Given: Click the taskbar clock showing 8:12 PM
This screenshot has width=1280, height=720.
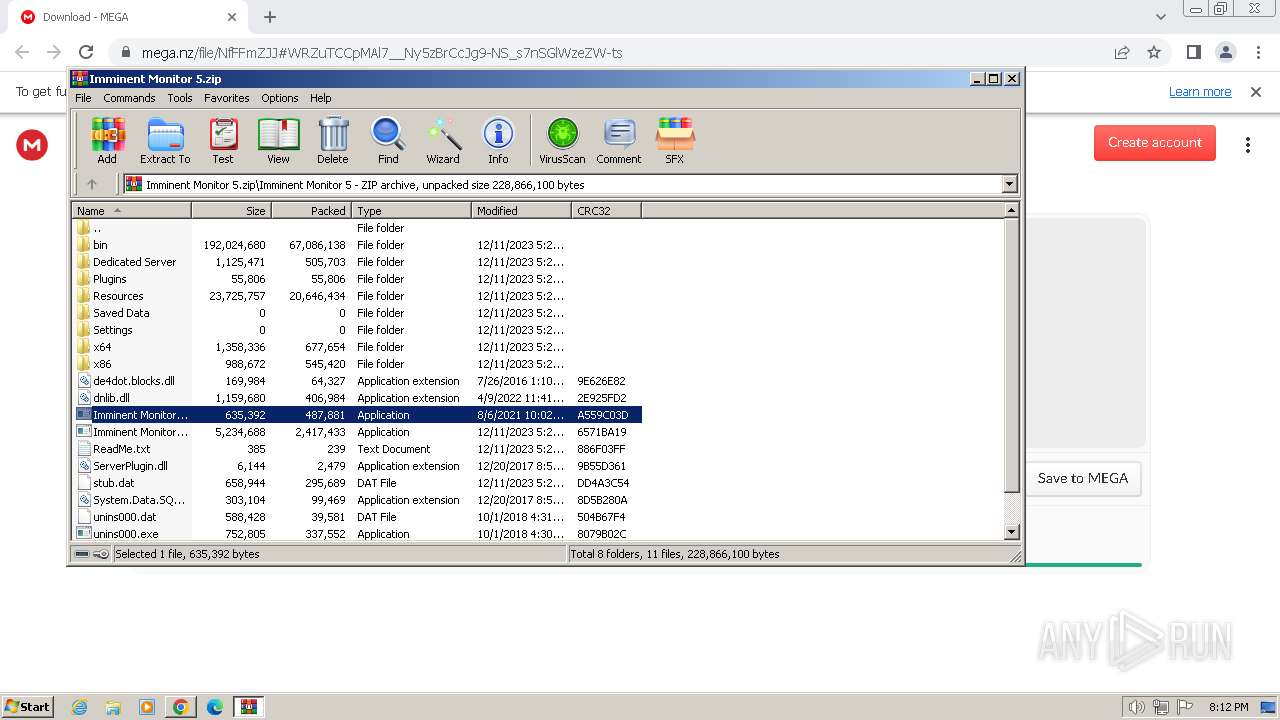Looking at the screenshot, I should point(1228,707).
